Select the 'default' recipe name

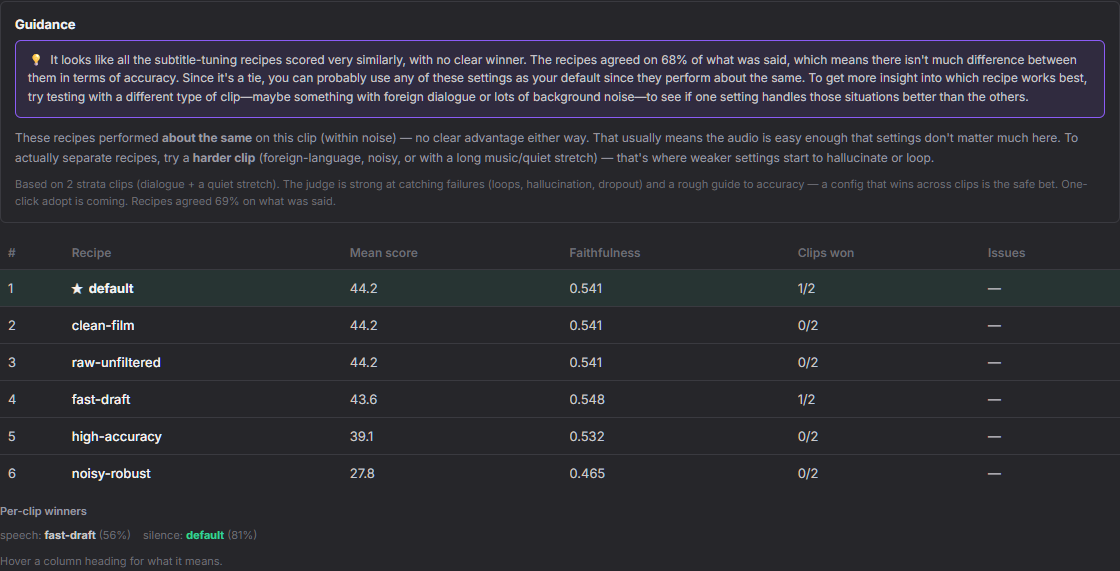click(111, 289)
